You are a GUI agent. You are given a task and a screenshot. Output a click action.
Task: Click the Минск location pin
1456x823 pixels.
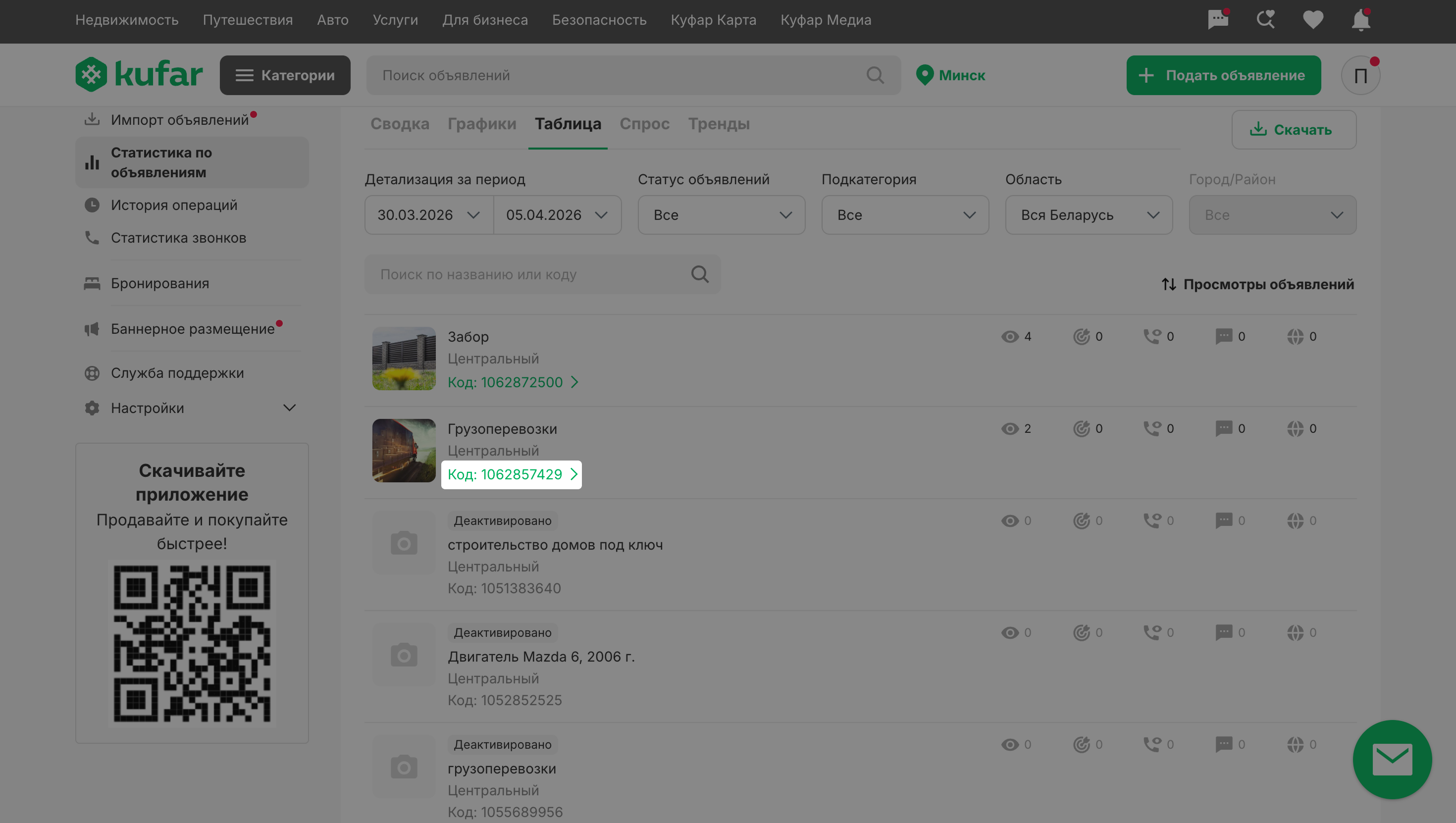[x=925, y=75]
